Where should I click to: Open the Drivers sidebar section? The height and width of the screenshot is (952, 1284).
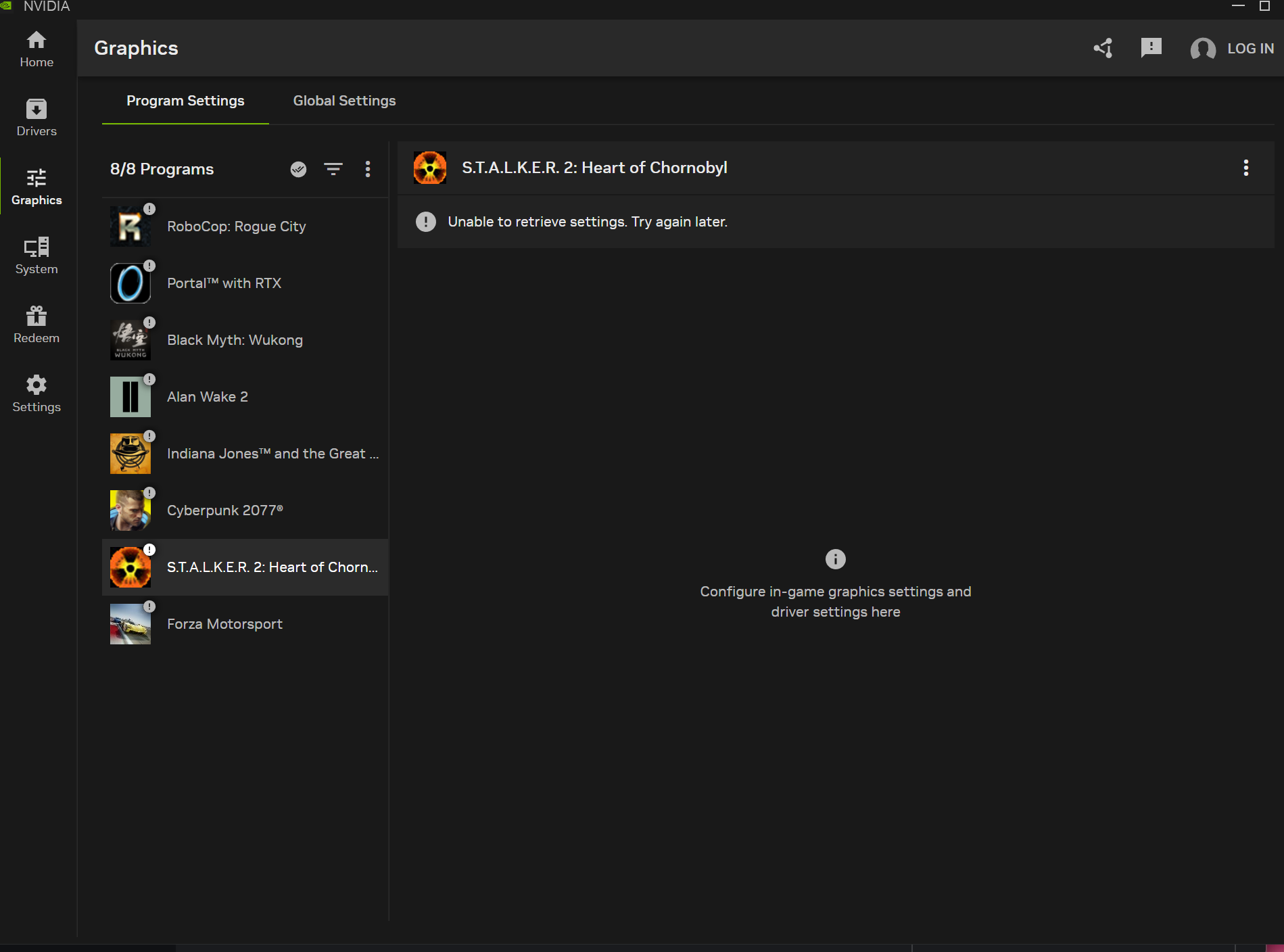coord(37,118)
